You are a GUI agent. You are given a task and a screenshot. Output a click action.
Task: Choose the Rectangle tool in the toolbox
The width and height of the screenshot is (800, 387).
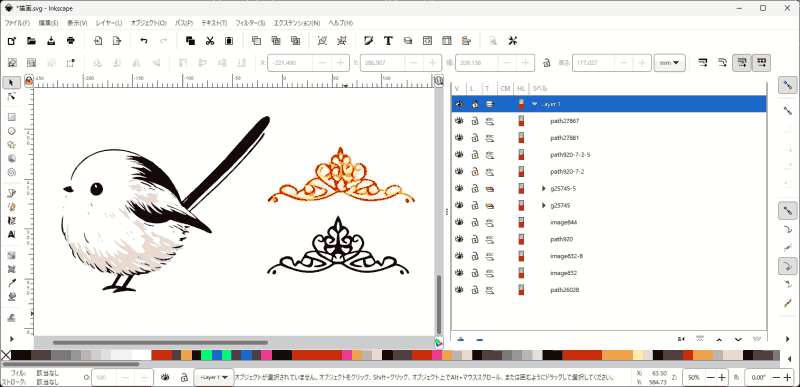(12, 117)
